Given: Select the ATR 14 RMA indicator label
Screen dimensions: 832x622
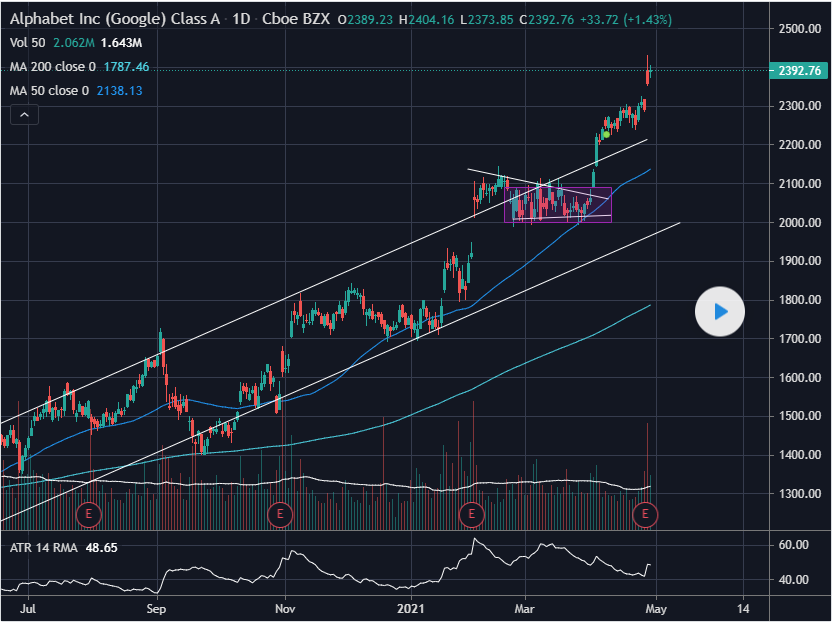Looking at the screenshot, I should pos(44,547).
